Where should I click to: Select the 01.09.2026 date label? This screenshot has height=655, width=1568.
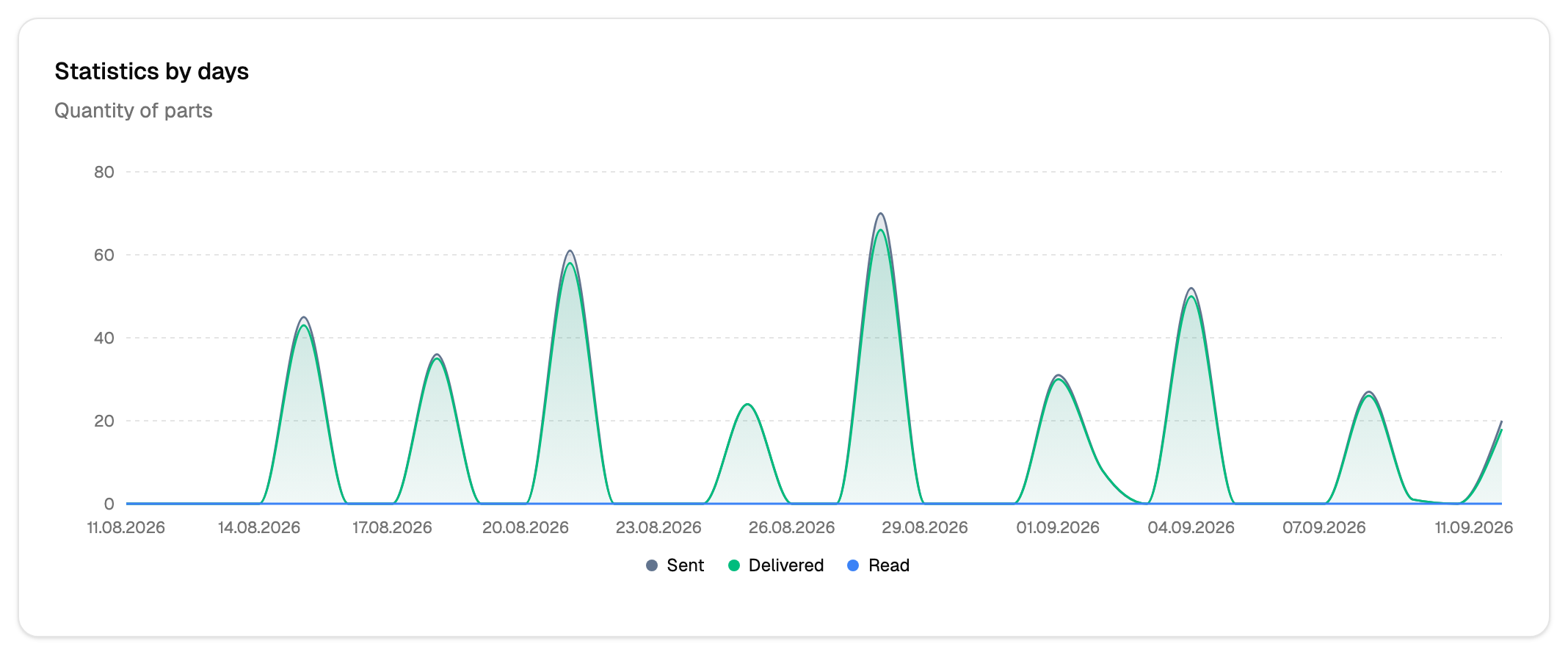[x=1058, y=527]
